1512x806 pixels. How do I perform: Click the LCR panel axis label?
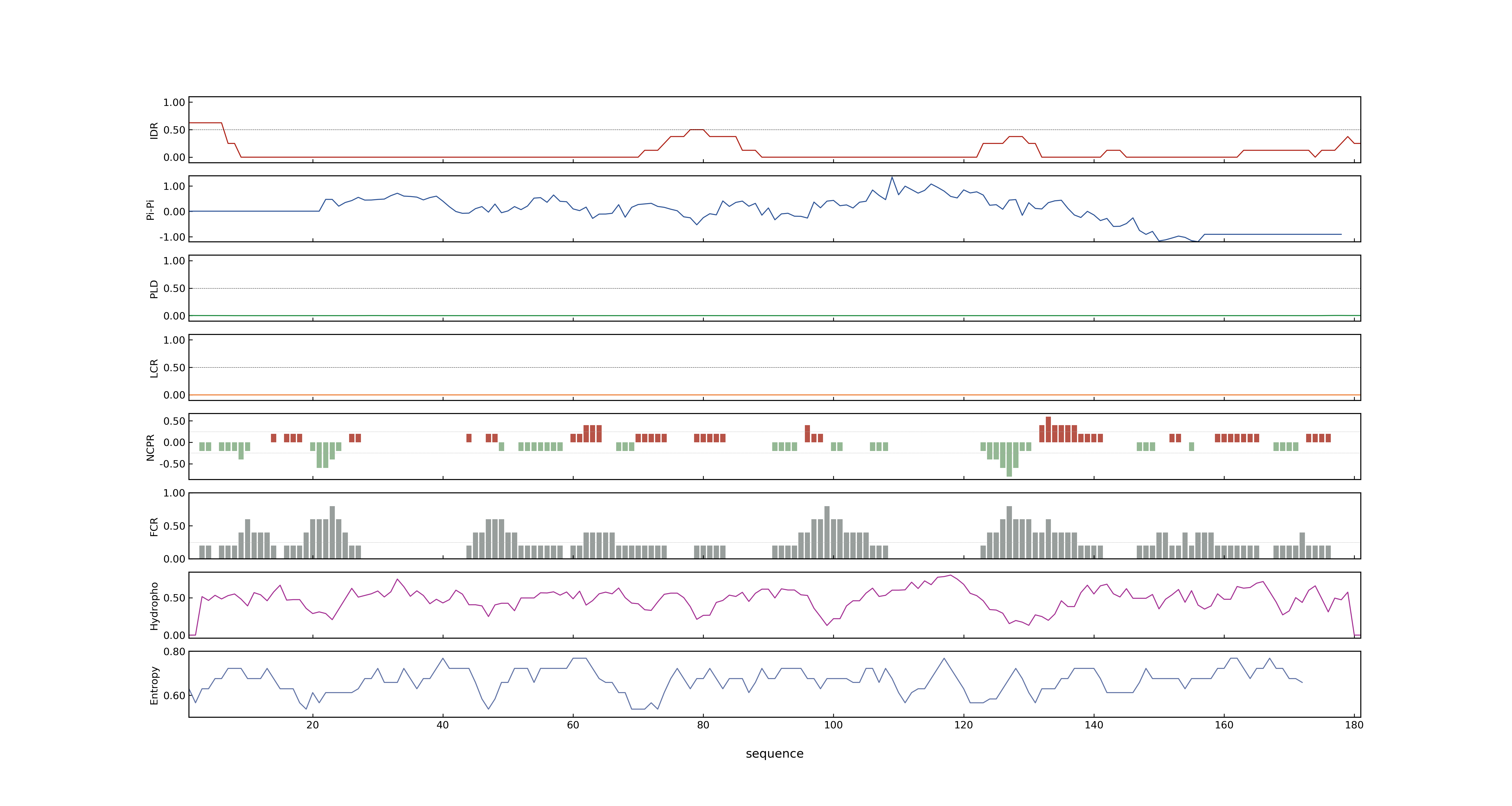(x=154, y=368)
